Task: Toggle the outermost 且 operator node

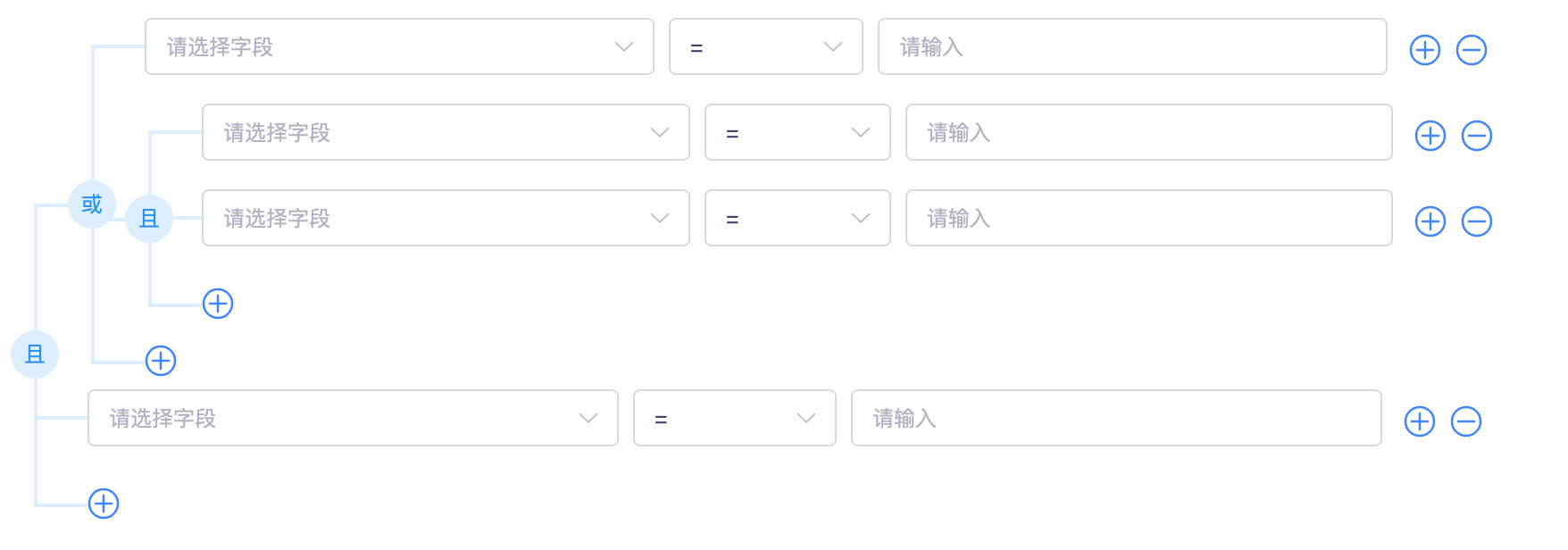Action: pos(35,354)
